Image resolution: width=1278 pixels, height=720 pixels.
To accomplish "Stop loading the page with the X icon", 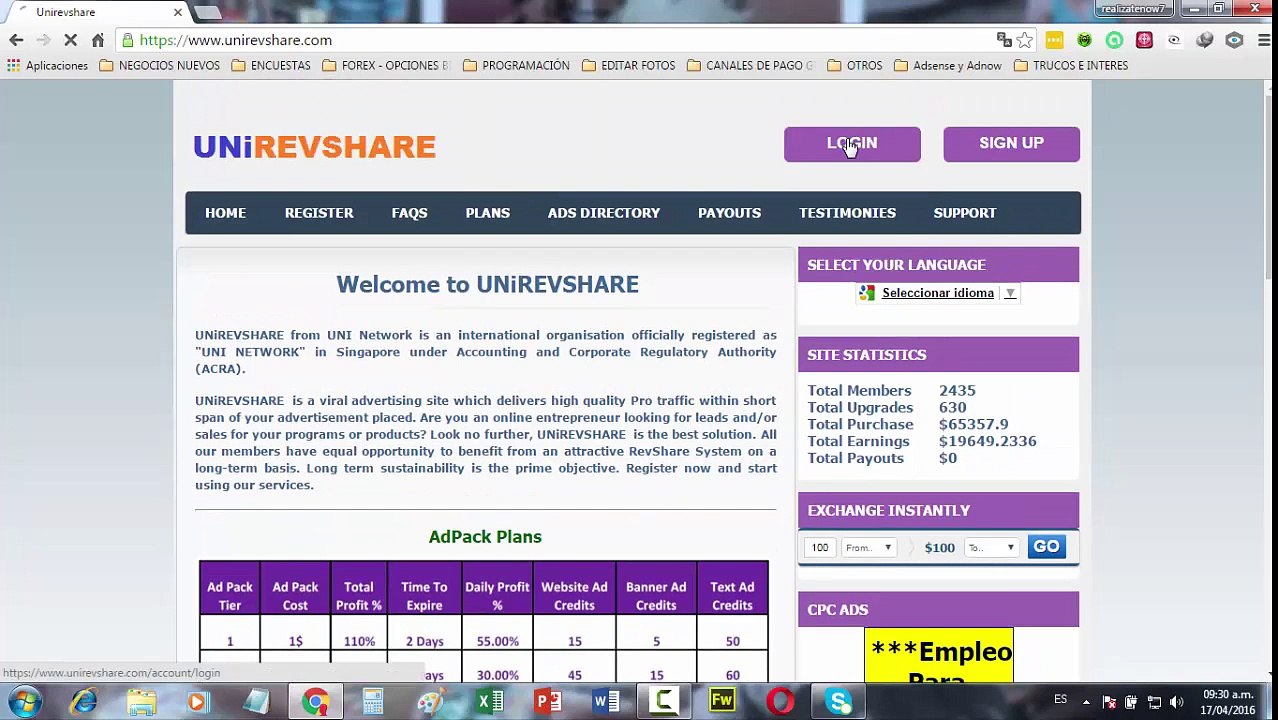I will 70,40.
